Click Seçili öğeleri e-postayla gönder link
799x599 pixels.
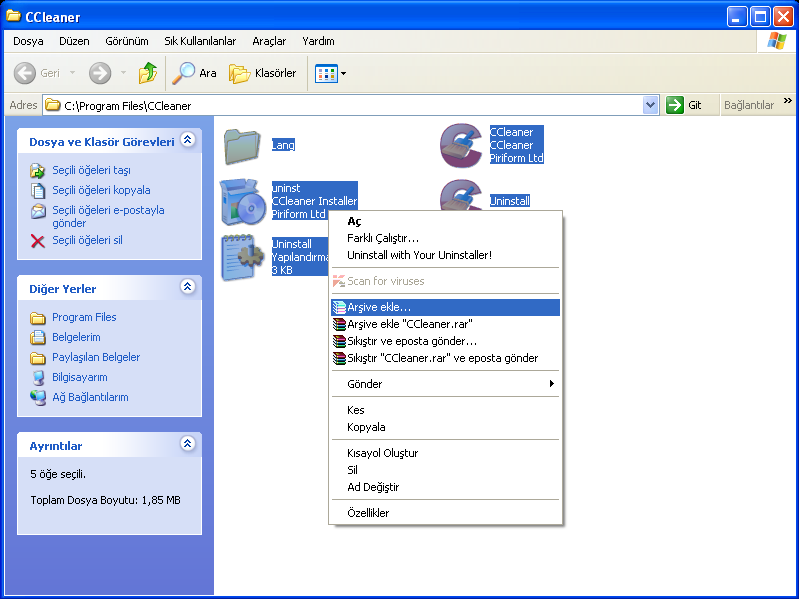[x=108, y=216]
